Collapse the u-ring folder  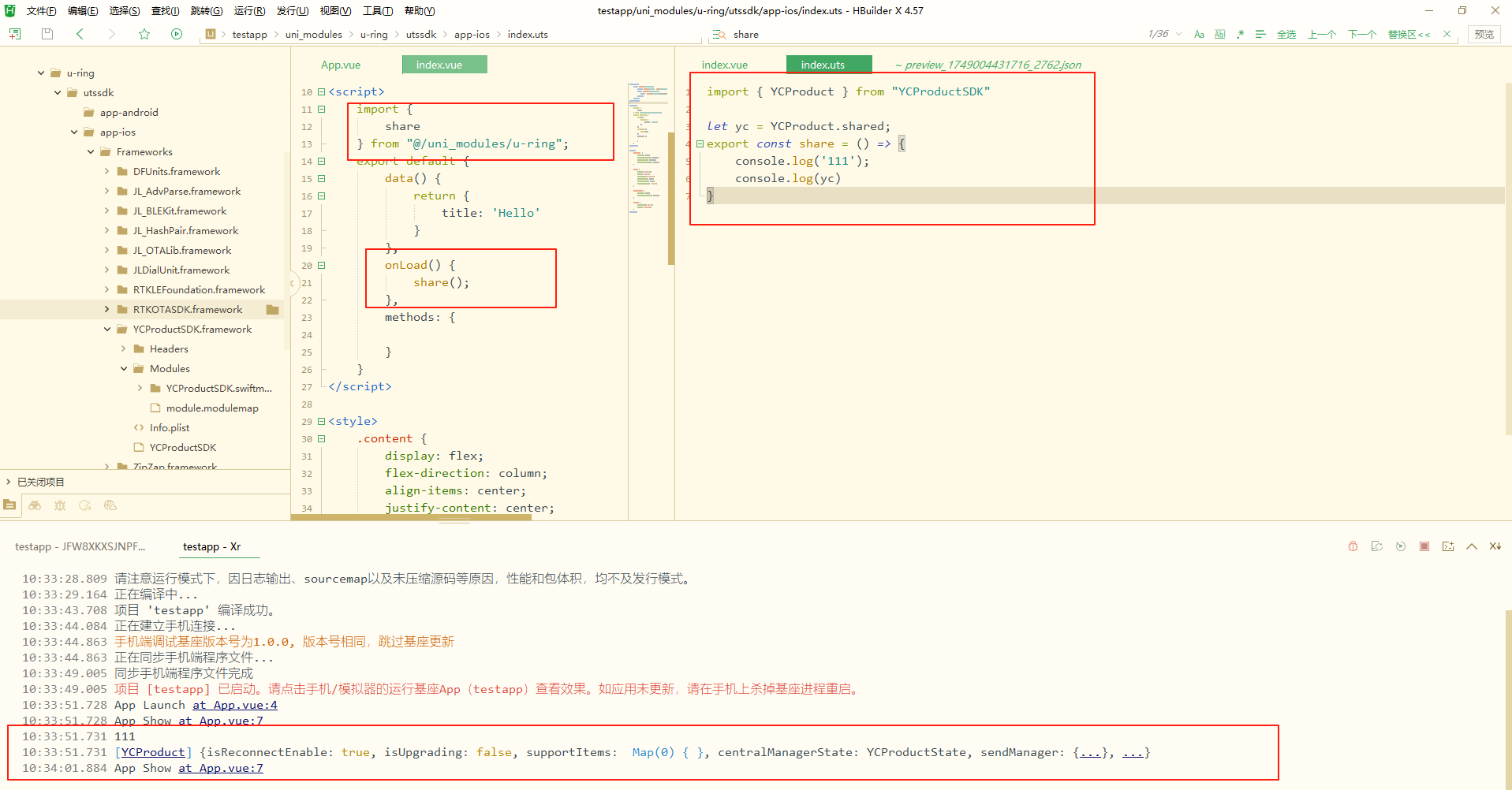click(41, 73)
